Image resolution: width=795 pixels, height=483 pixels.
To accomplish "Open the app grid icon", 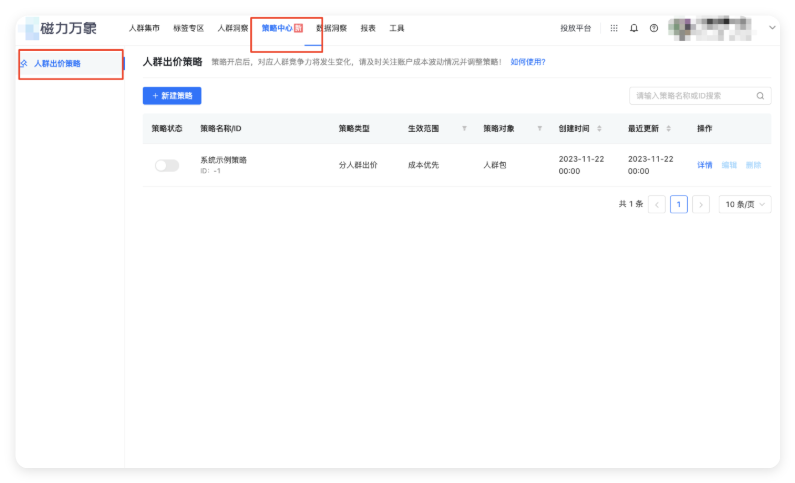I will (x=613, y=28).
